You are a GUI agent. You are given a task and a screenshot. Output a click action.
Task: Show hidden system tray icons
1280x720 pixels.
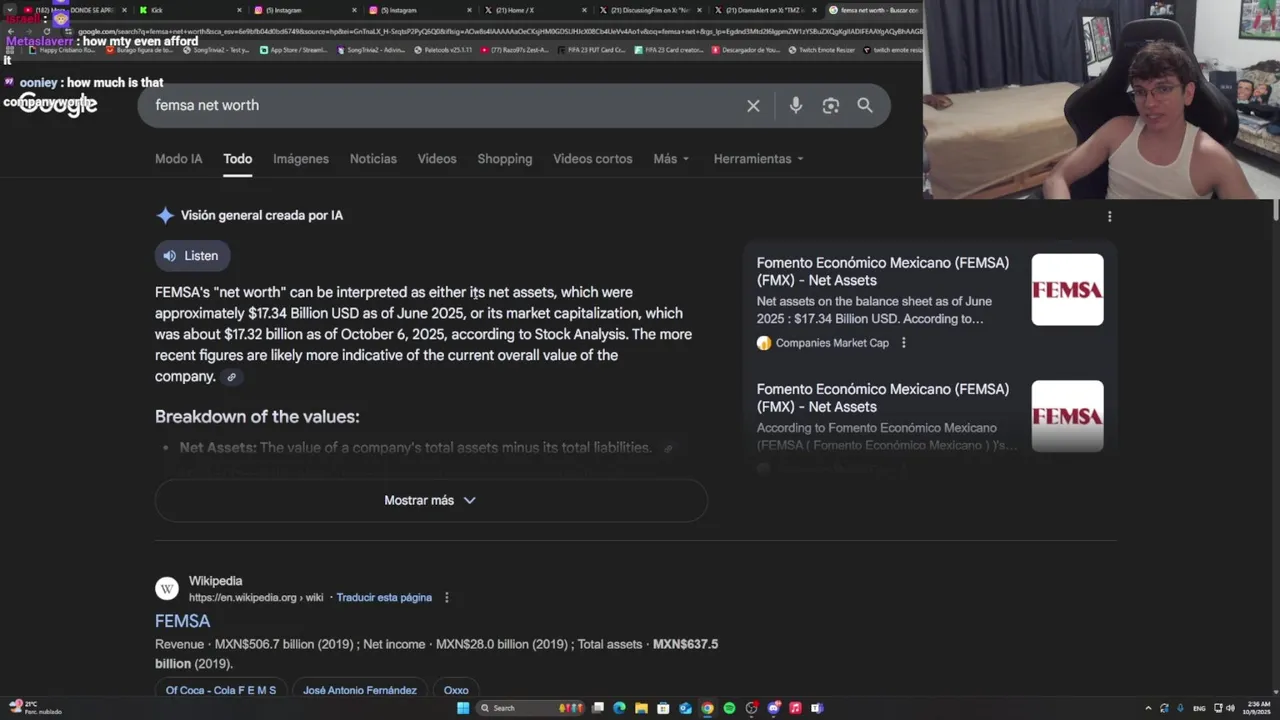click(1148, 708)
